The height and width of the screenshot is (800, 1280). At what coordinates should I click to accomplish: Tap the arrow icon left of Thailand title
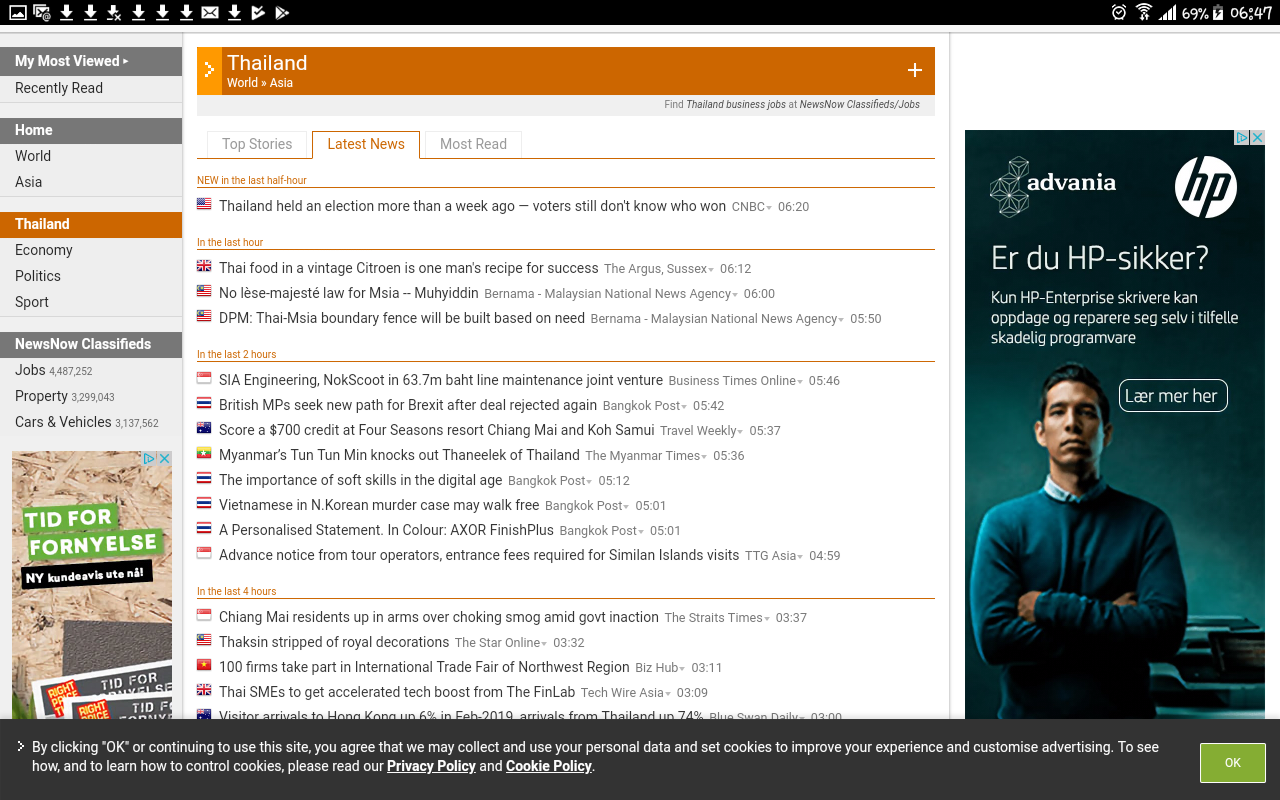coord(209,70)
